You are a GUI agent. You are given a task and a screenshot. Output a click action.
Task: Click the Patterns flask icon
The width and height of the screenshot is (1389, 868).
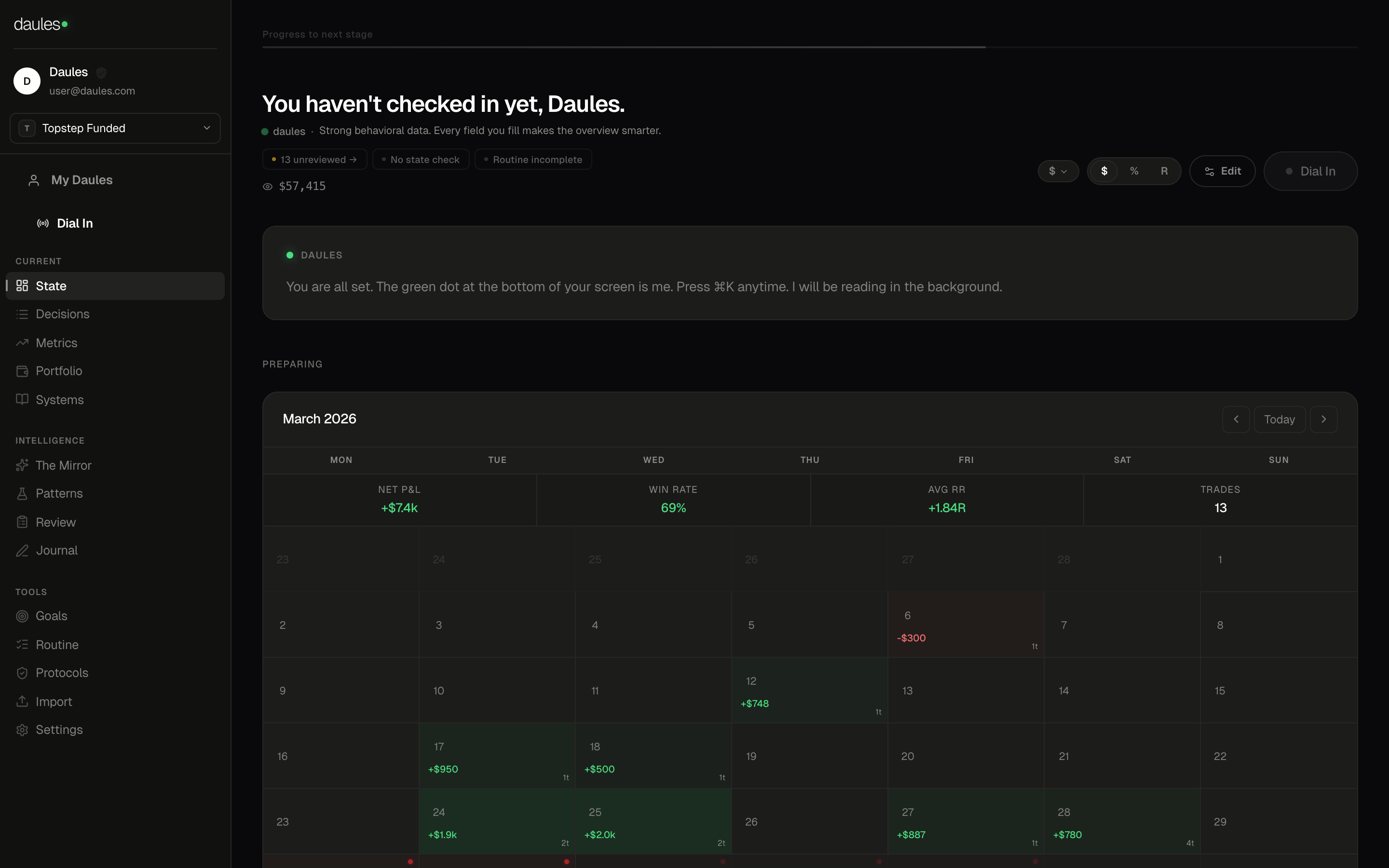22,494
